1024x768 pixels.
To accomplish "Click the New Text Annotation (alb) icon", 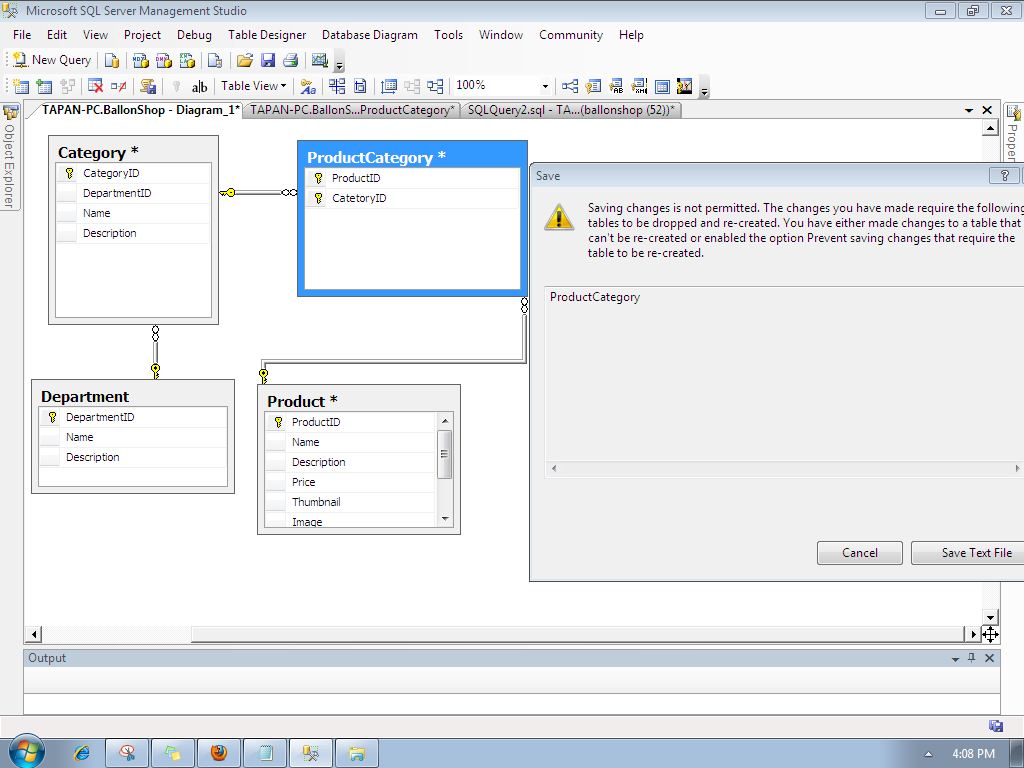I will (199, 86).
